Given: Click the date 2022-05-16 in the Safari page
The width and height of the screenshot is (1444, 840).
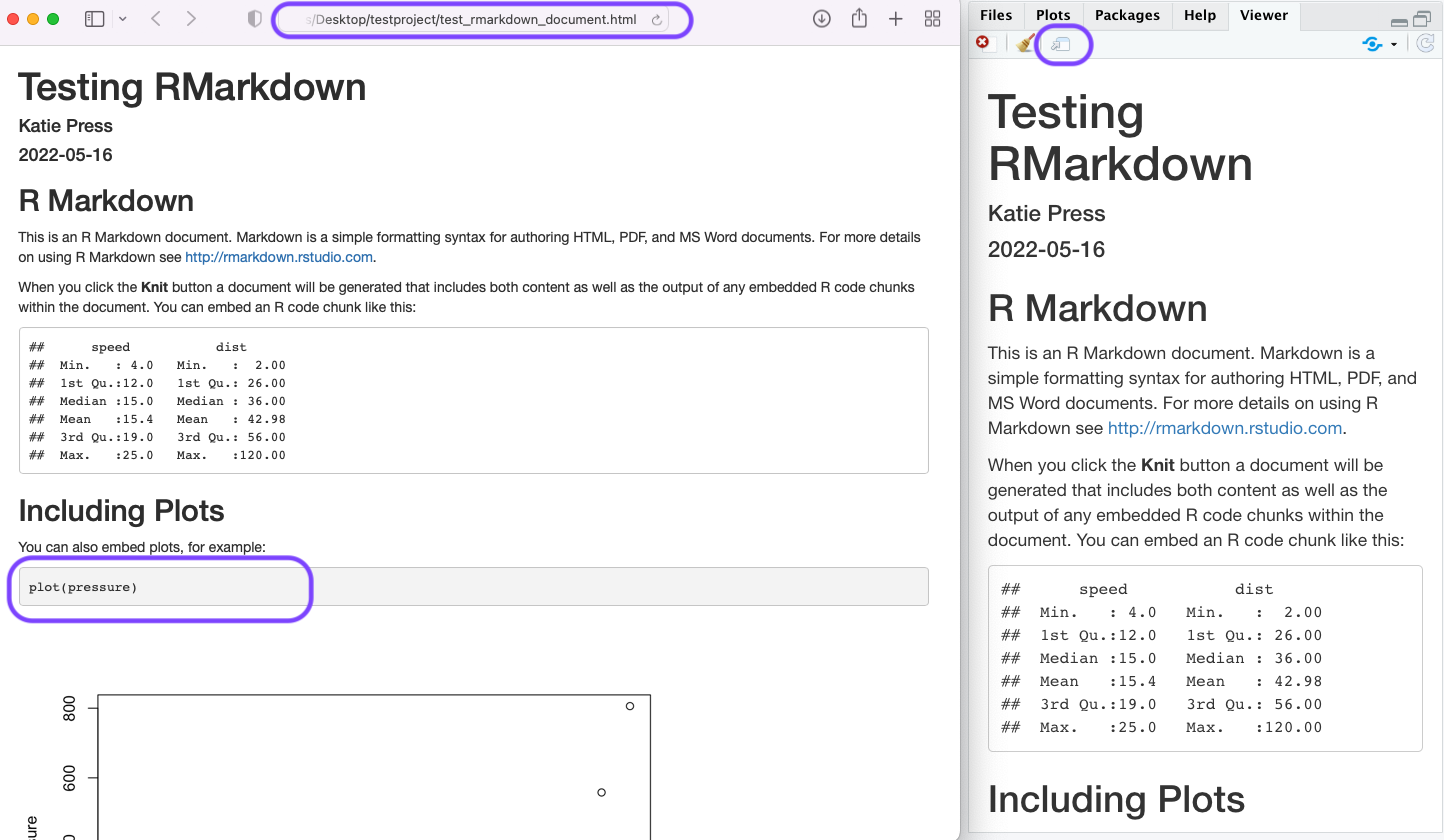Looking at the screenshot, I should tap(66, 155).
